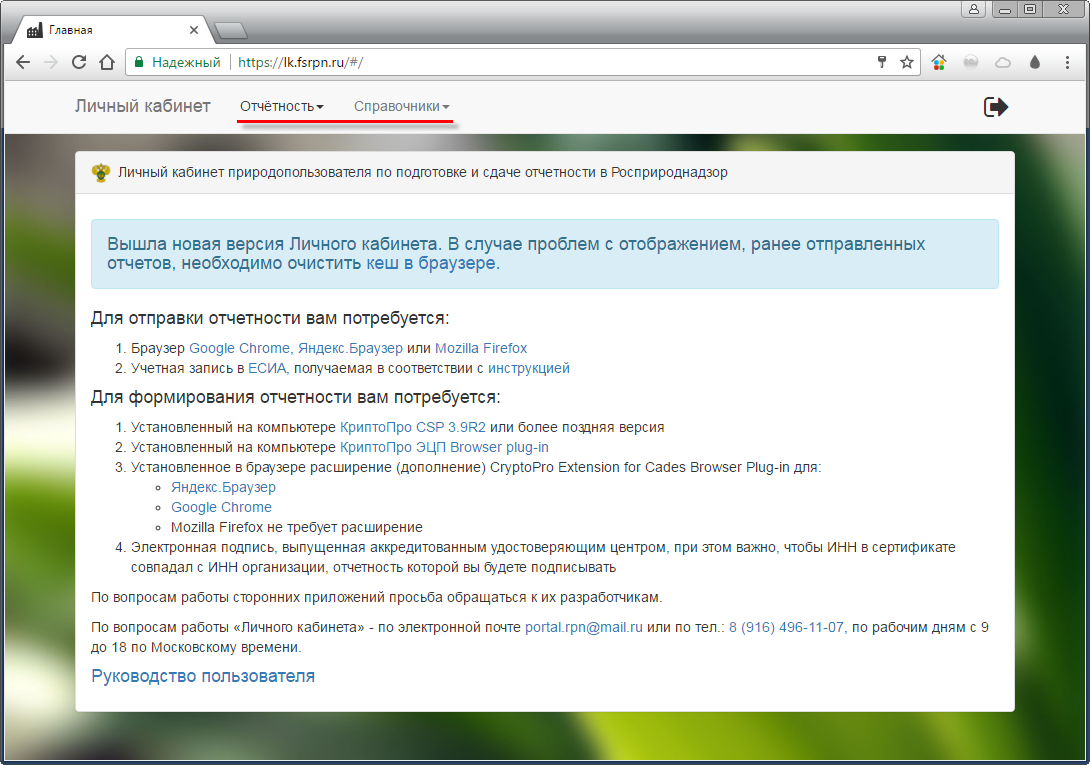Click the panel title about Росприроднадзор

[423, 172]
